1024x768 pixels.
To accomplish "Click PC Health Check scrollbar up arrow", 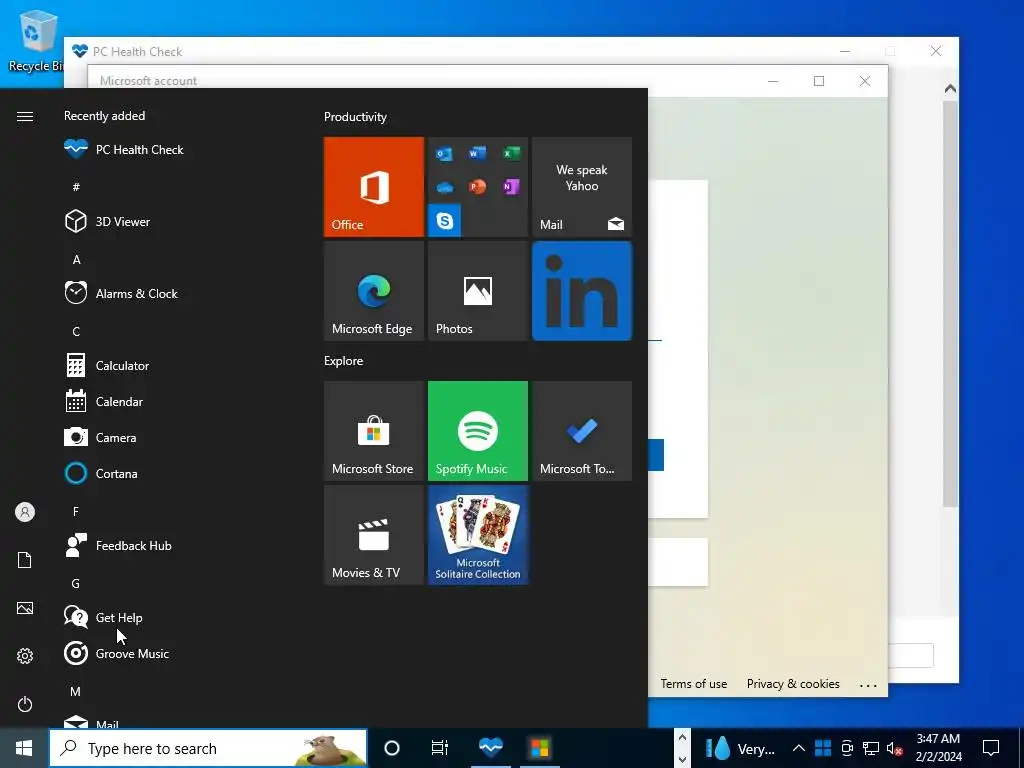I will (950, 89).
